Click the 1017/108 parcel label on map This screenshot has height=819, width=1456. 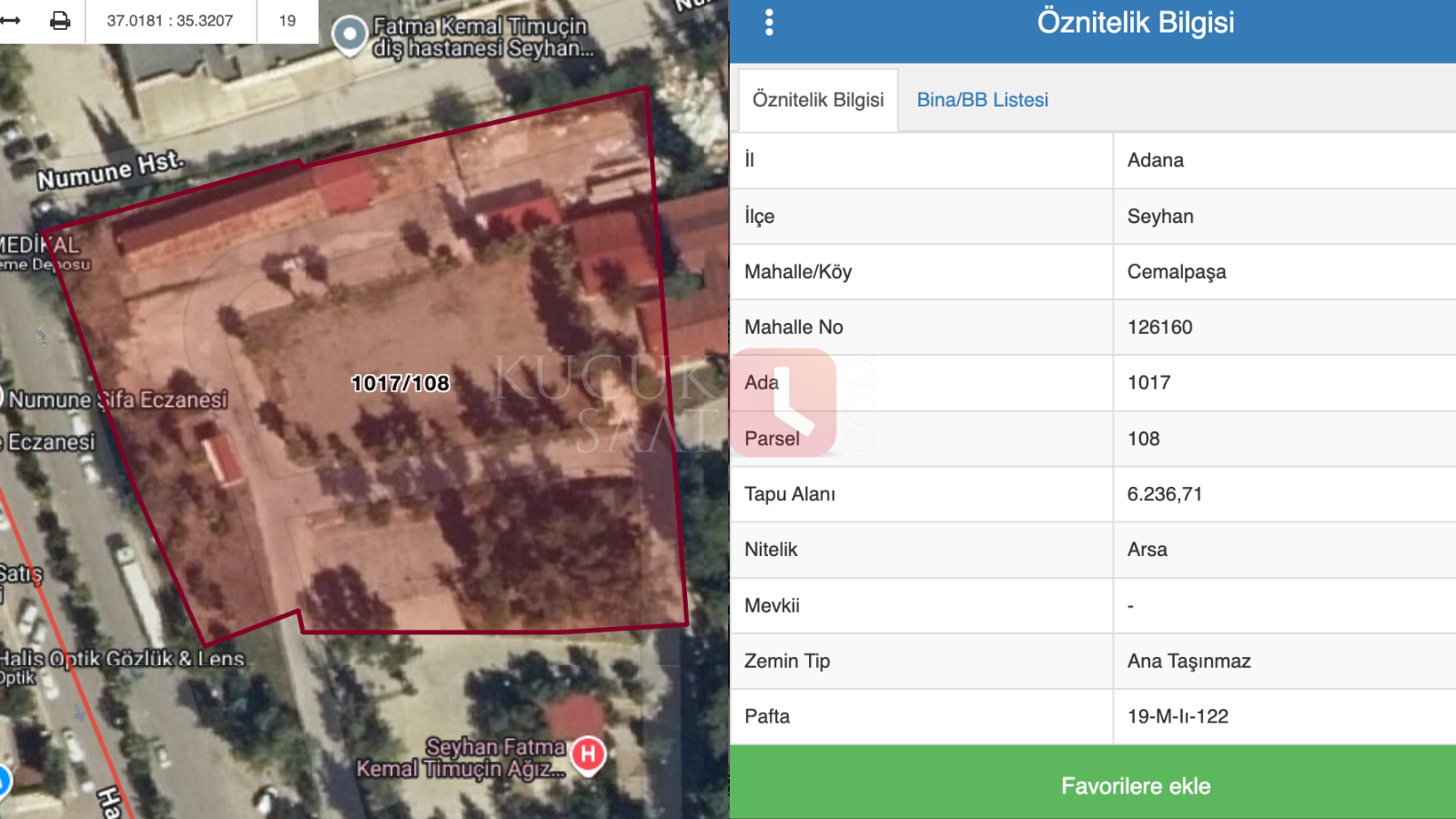pyautogui.click(x=400, y=383)
